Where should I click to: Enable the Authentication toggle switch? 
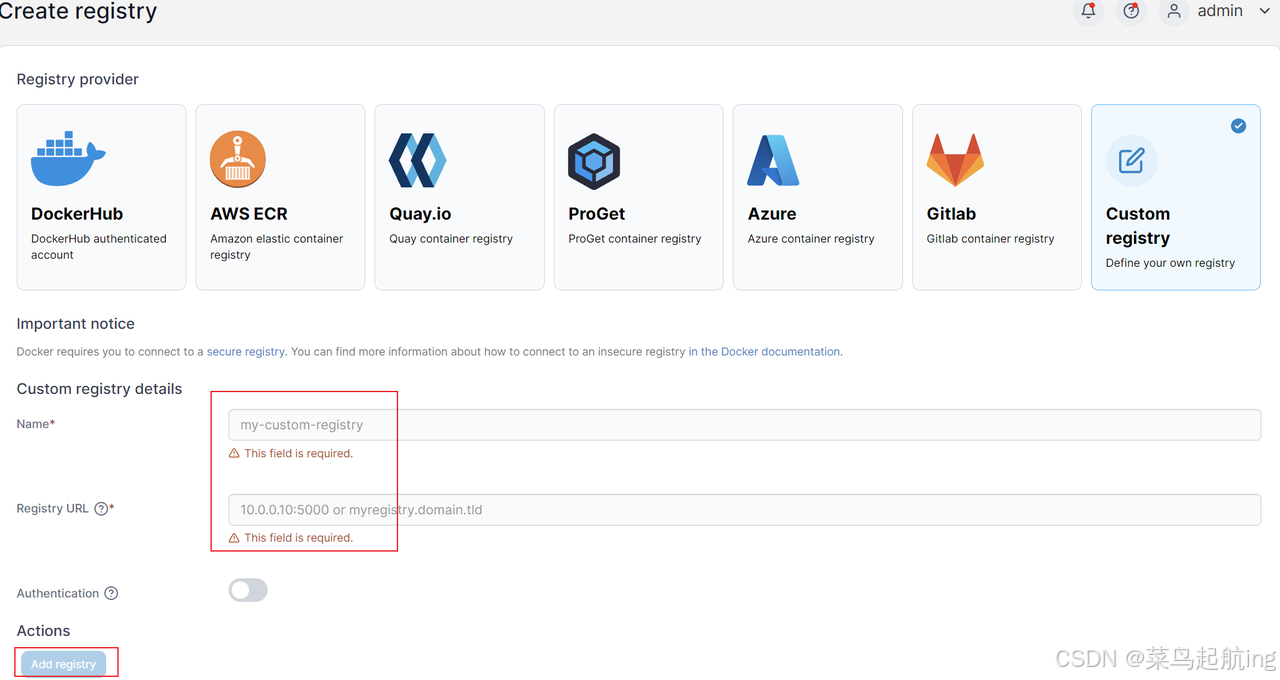coord(248,590)
